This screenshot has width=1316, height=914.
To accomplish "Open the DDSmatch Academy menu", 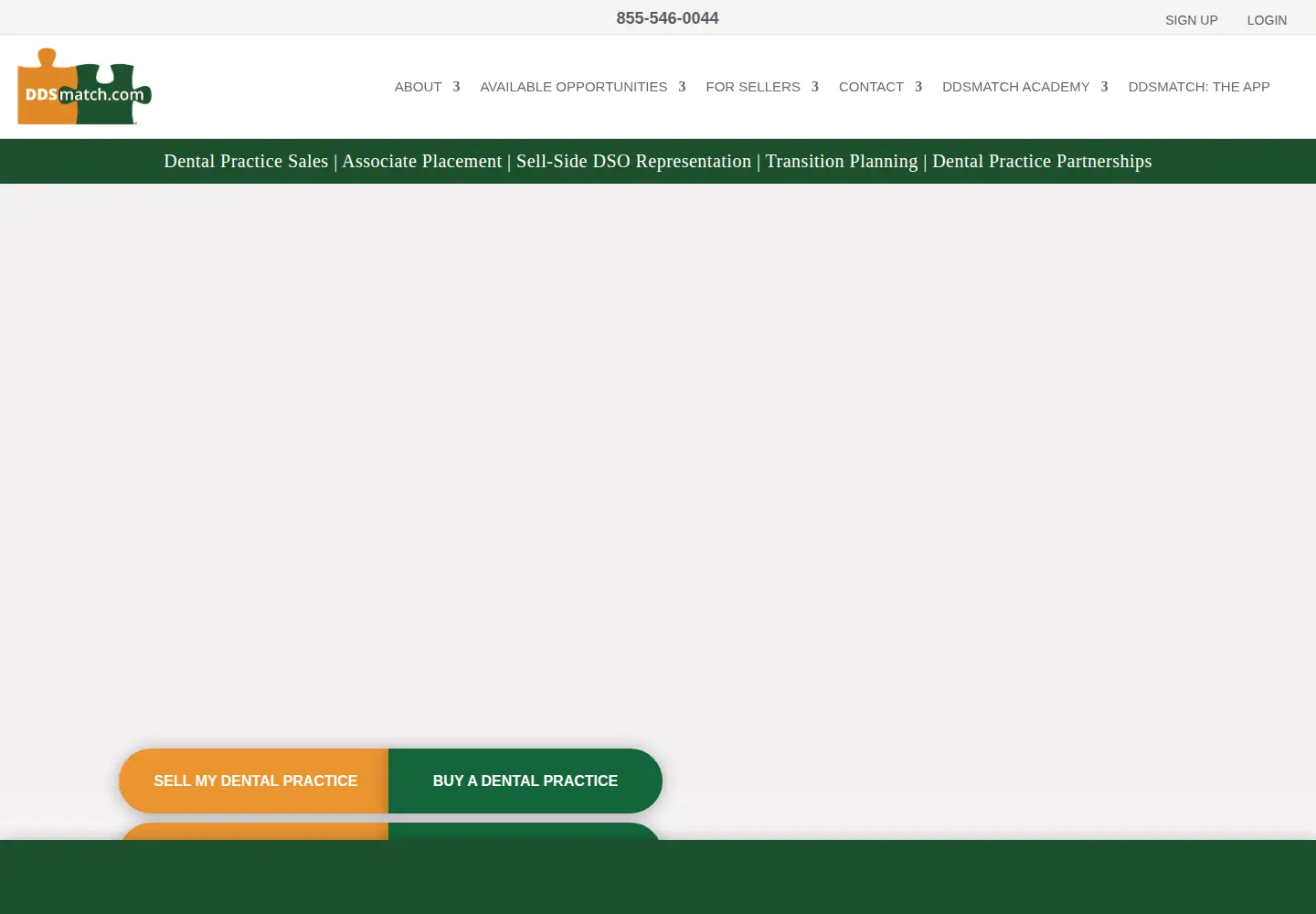I will (1016, 87).
